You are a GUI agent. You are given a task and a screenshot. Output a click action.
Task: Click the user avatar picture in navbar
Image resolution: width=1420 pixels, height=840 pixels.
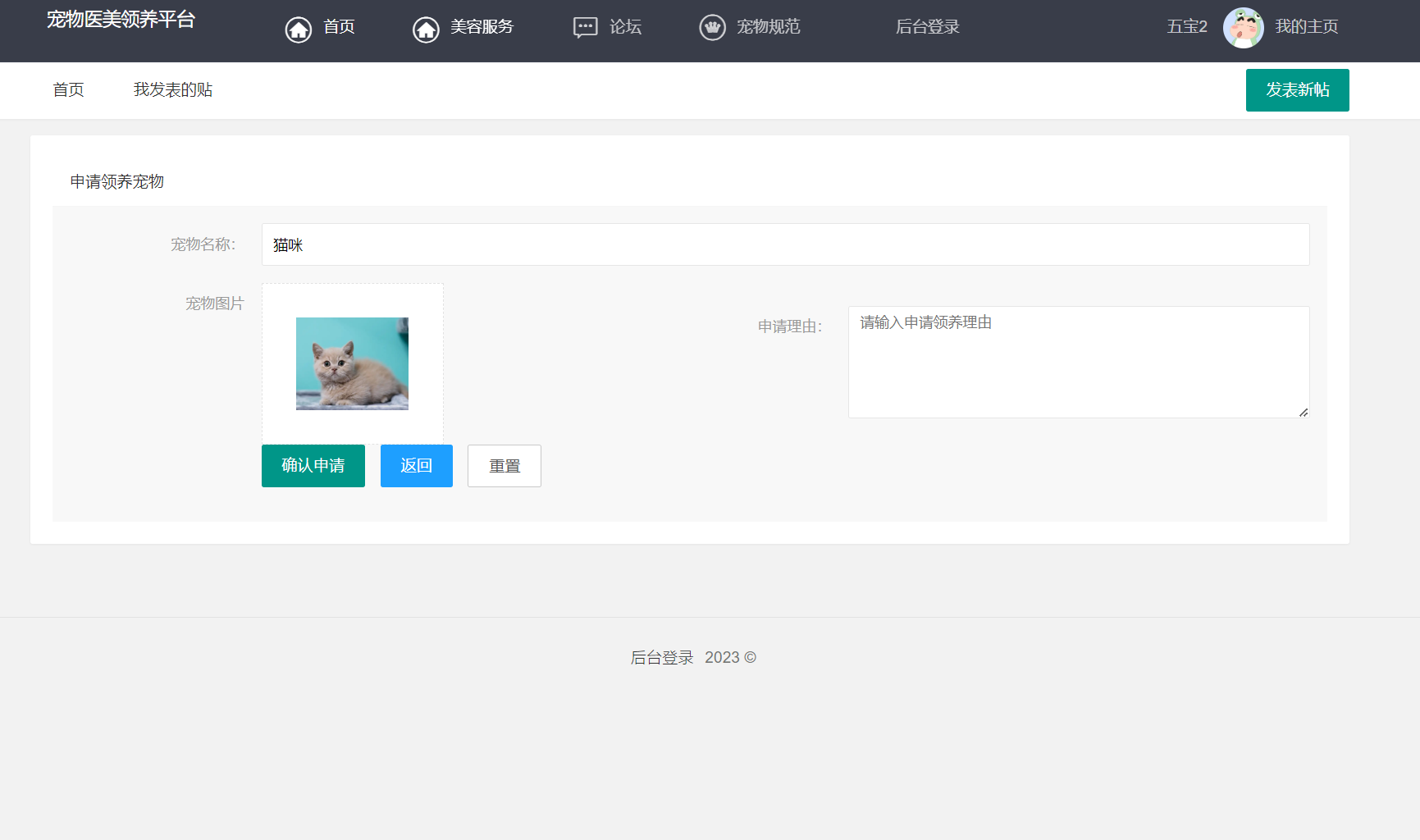click(x=1243, y=27)
